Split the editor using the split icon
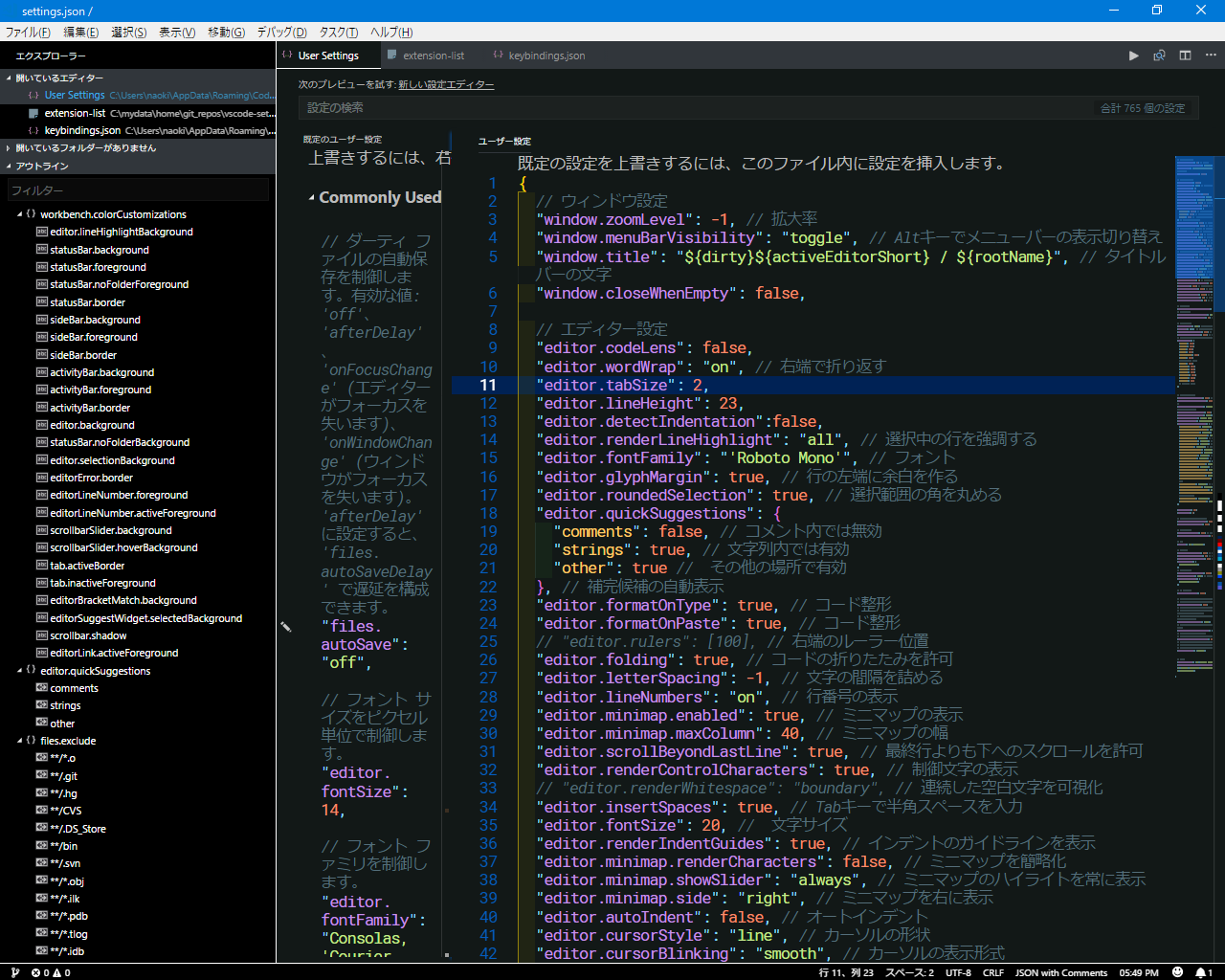This screenshot has width=1225, height=980. point(1184,56)
